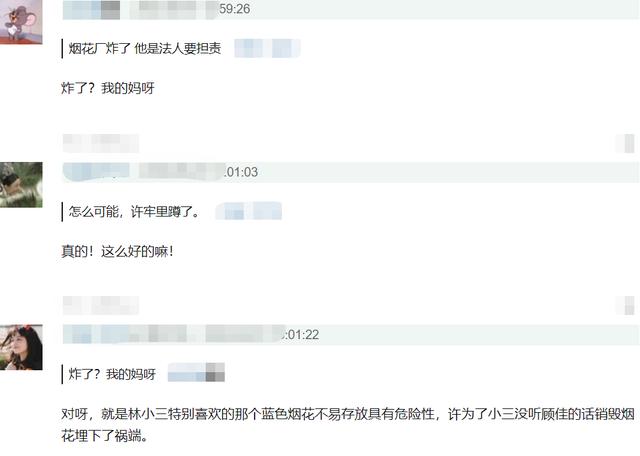The height and width of the screenshot is (456, 640).
Task: Open the avatar beside the 01:03 post
Action: click(x=21, y=185)
